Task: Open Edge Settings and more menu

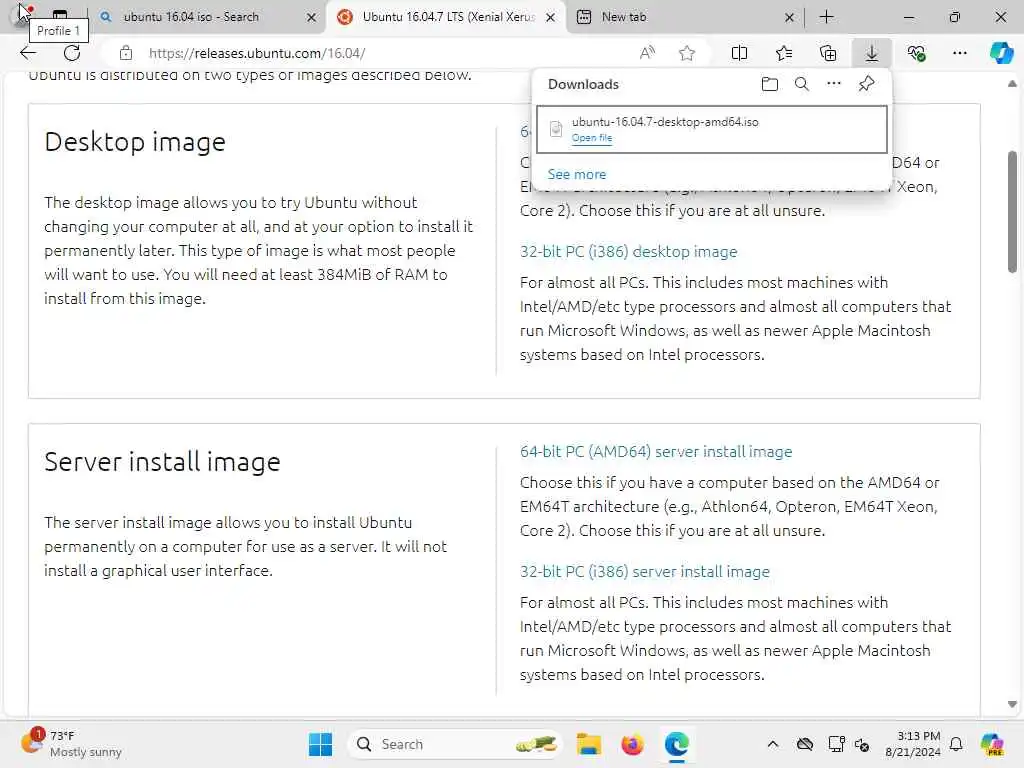Action: click(x=959, y=53)
